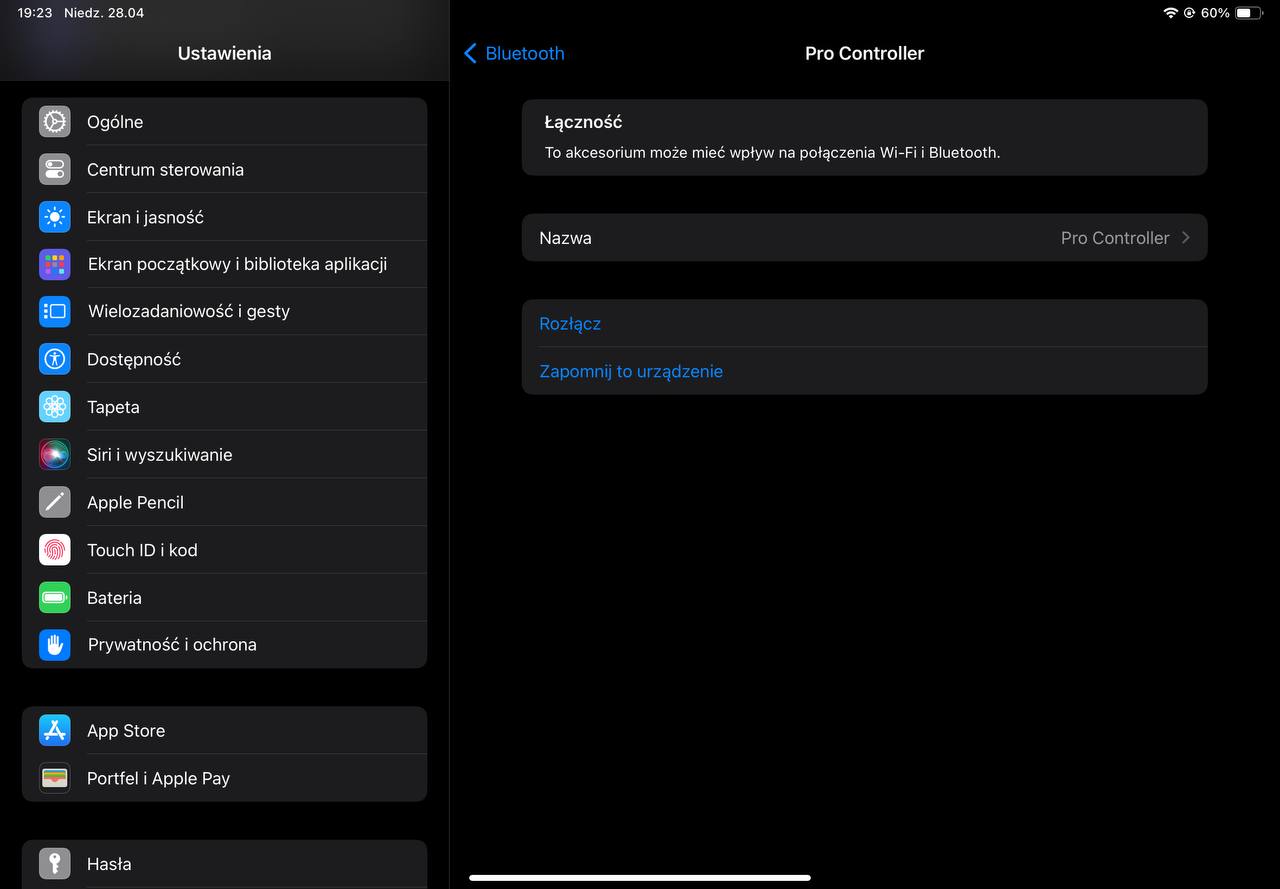Tap the Ekran początkowy grid icon
This screenshot has width=1280, height=889.
coord(55,264)
